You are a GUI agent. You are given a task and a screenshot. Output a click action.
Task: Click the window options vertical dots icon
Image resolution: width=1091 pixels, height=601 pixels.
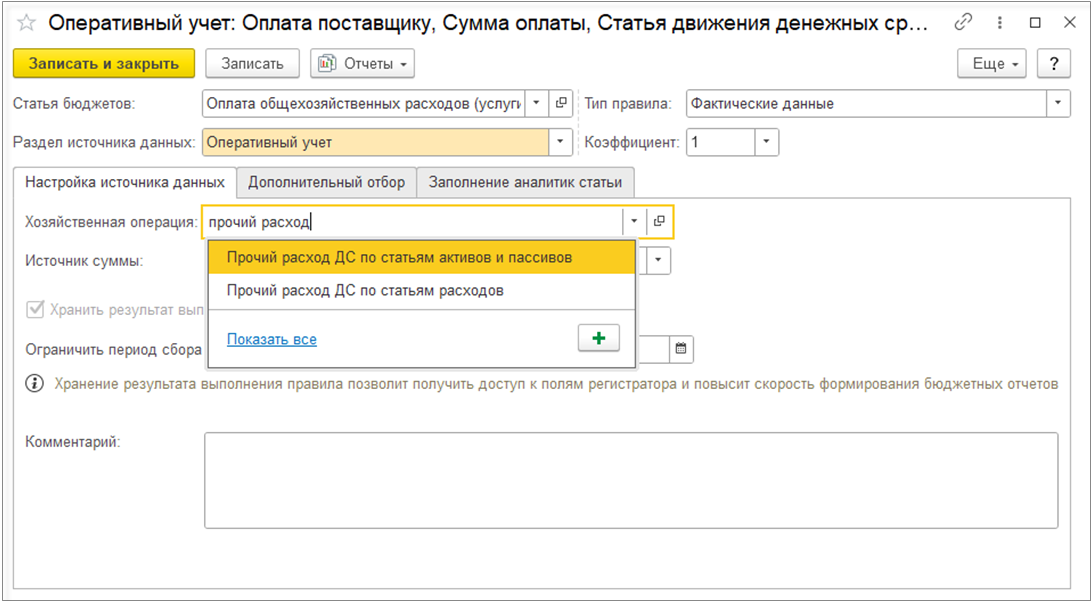click(1000, 22)
